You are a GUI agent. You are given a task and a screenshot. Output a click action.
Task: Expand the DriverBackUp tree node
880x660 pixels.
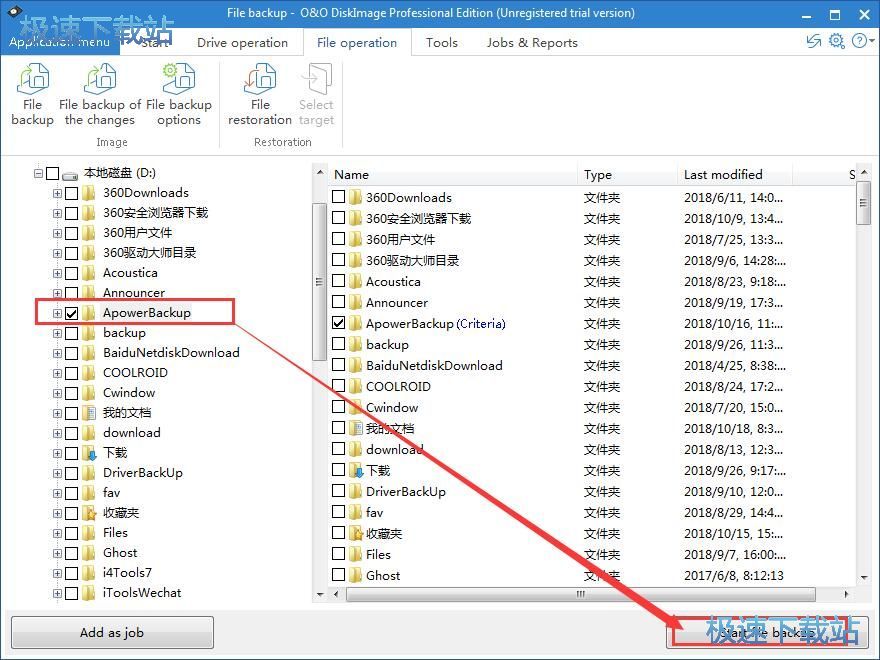pyautogui.click(x=57, y=473)
